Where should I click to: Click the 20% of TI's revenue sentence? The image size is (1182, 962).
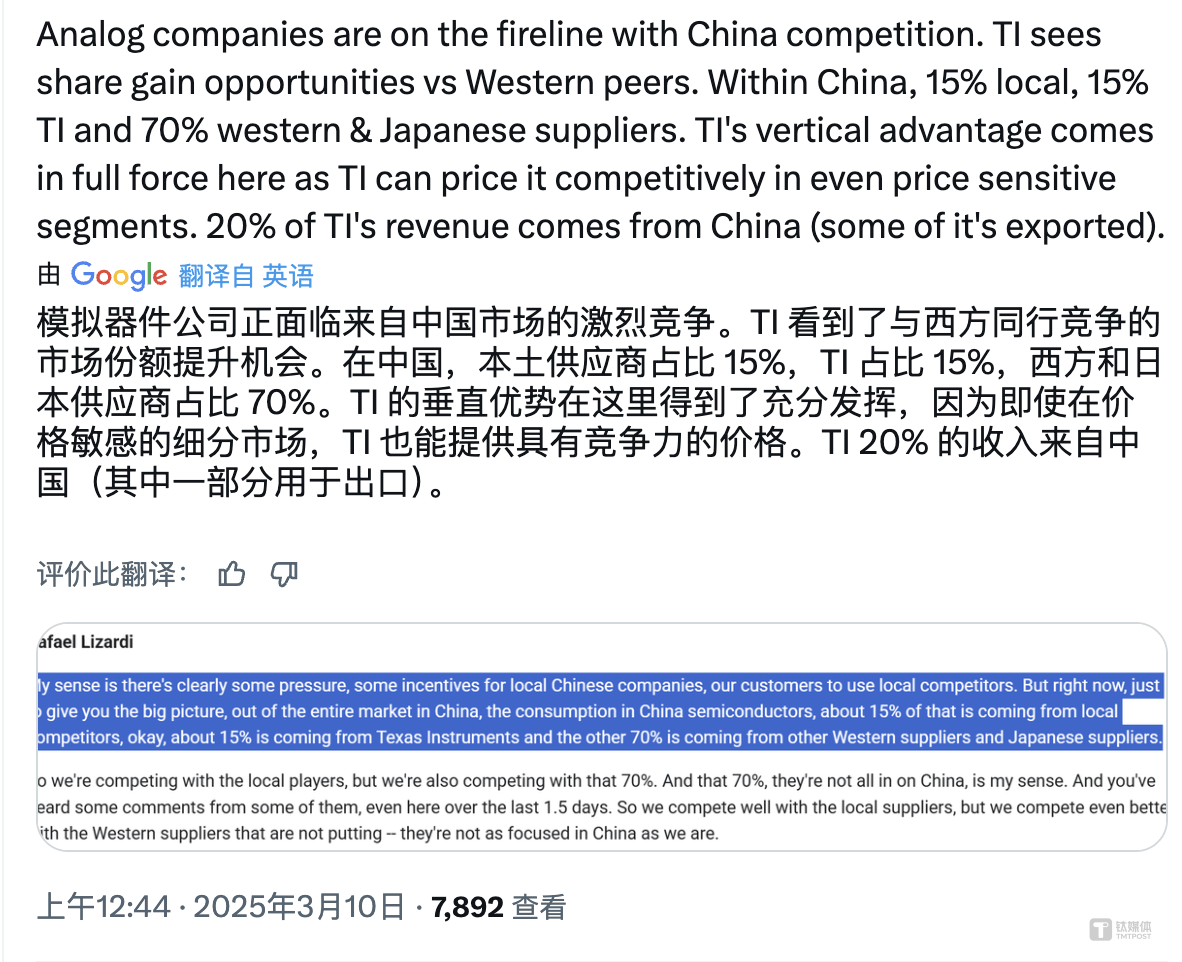[685, 226]
